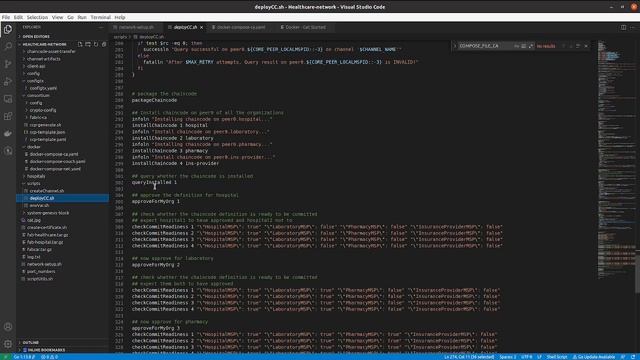Click UTF-8 encoding in status bar
The height and width of the screenshot is (360, 640).
coord(527,357)
